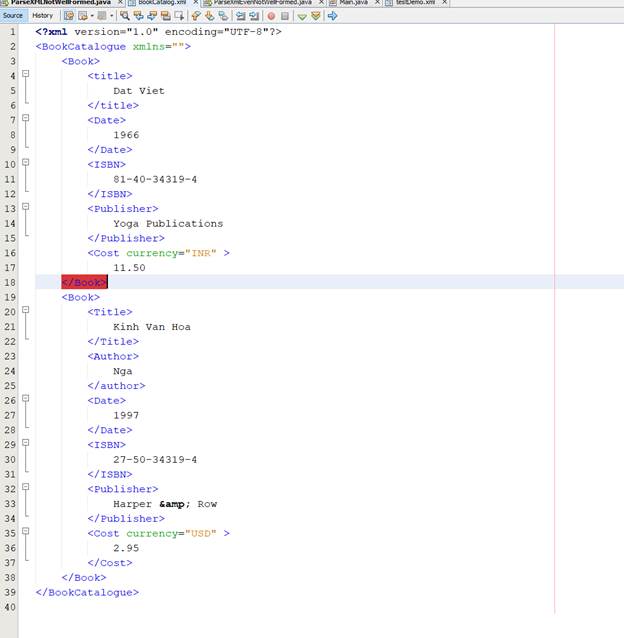The image size is (624, 638).
Task: Open the testDemo.xml tab
Action: (415, 2)
